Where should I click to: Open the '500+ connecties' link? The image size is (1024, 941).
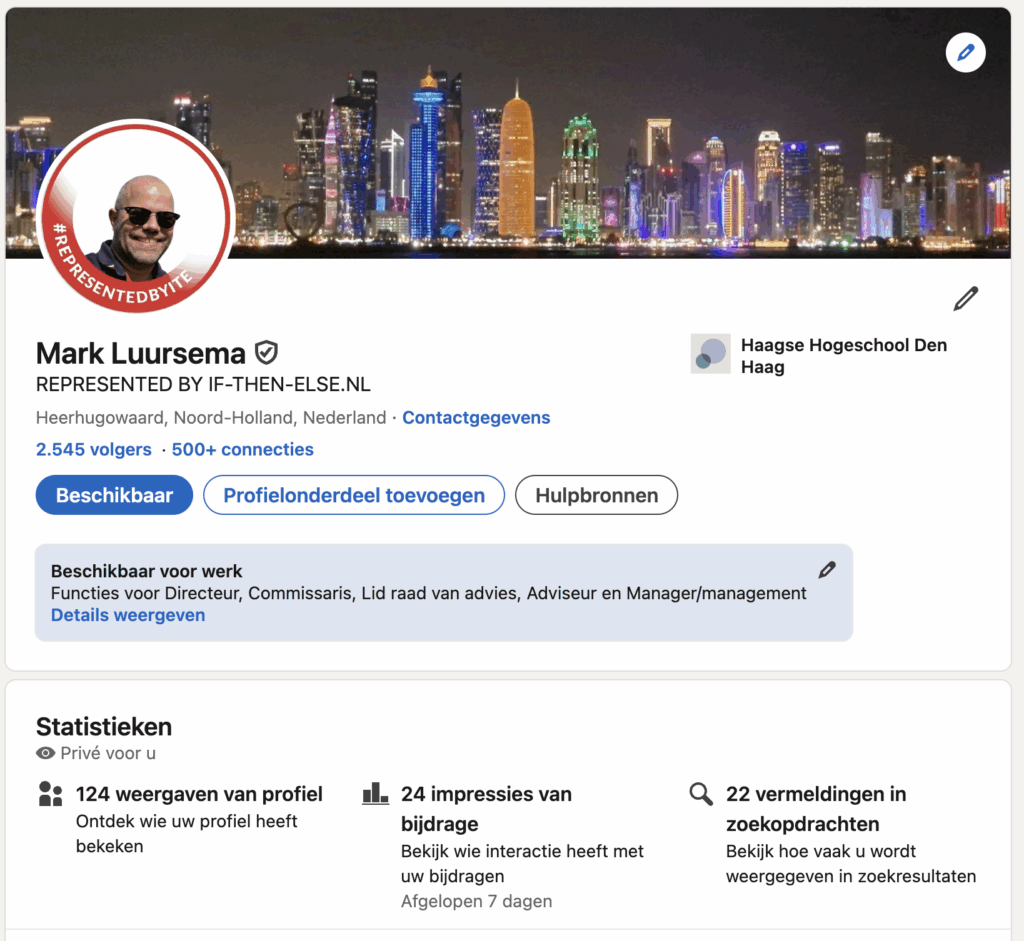tap(242, 450)
